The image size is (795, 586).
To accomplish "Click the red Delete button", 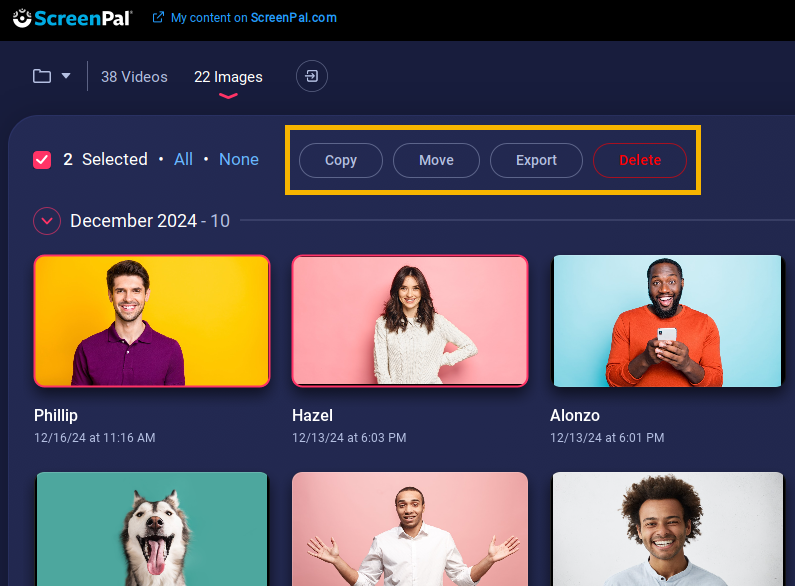I will coord(640,160).
